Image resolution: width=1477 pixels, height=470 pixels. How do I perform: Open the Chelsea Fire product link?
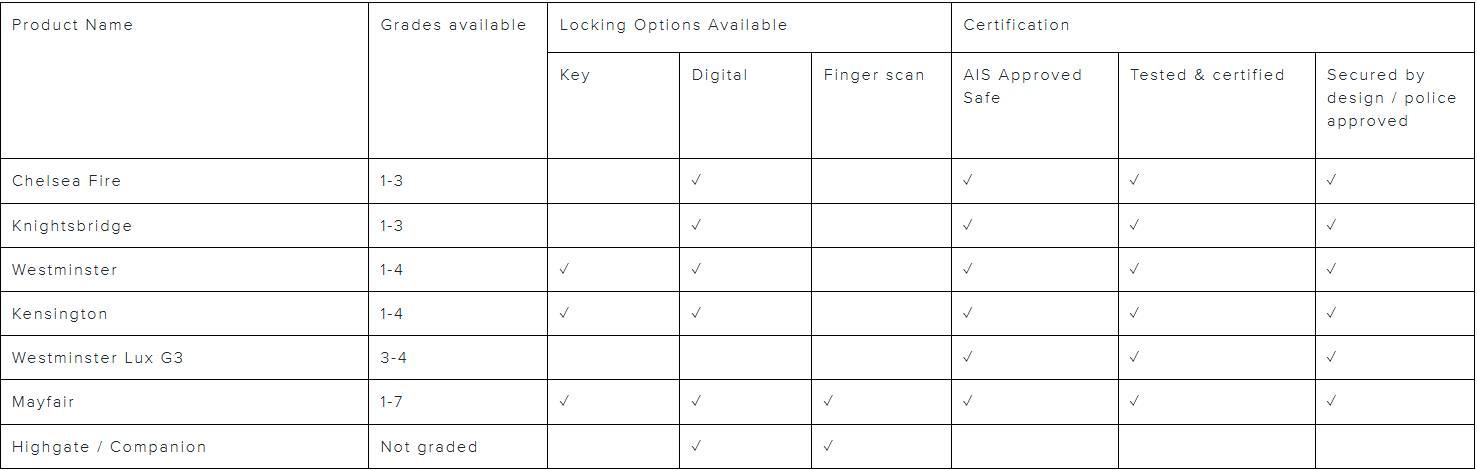[x=66, y=181]
